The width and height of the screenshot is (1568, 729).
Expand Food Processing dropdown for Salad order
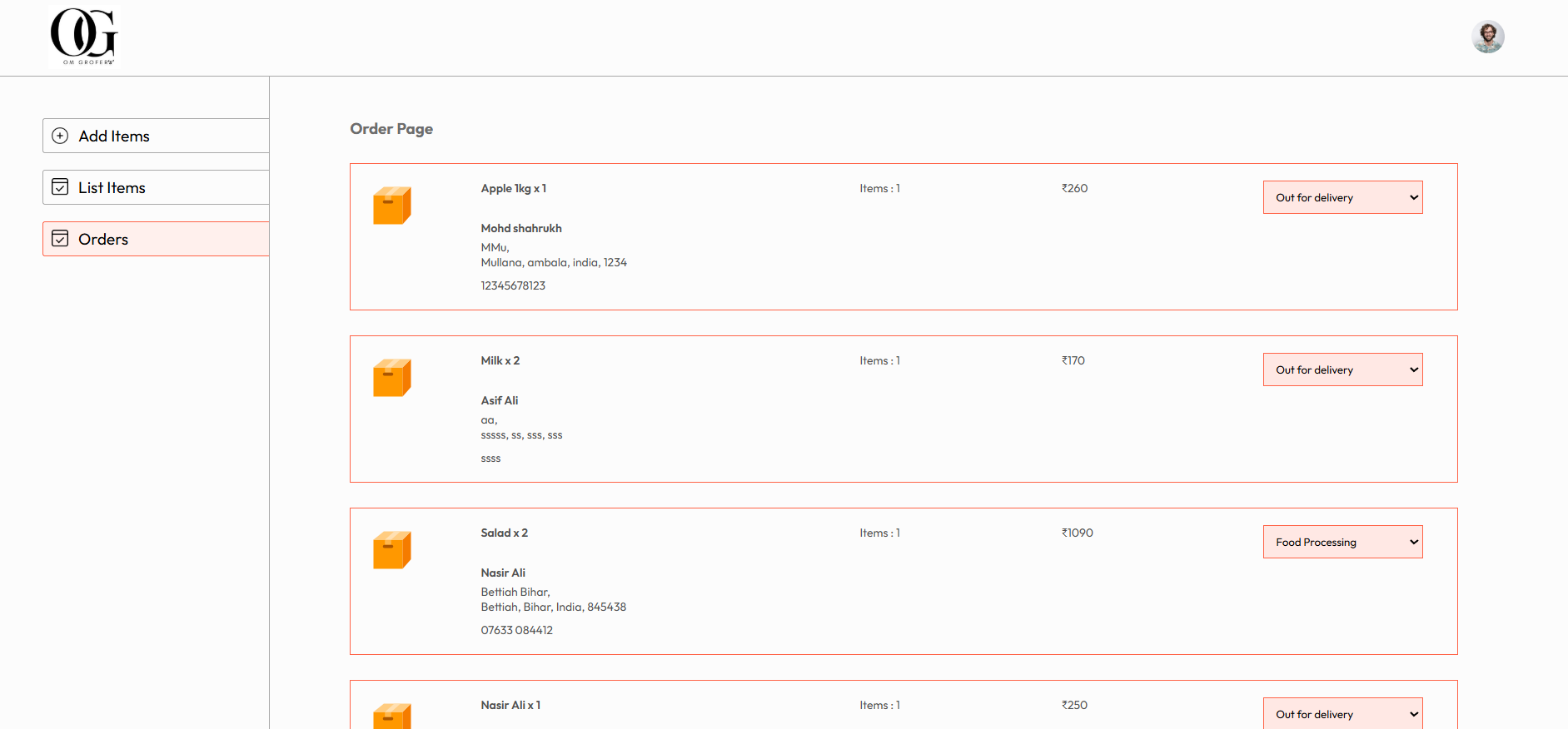click(1342, 542)
